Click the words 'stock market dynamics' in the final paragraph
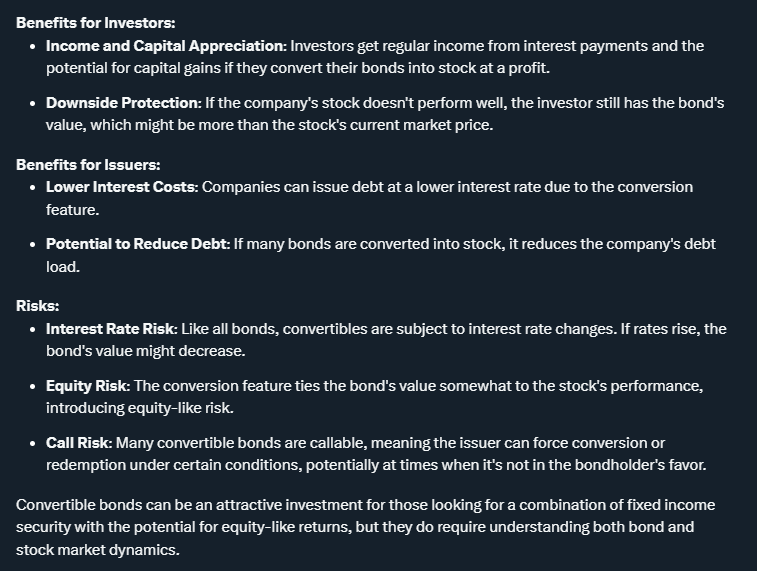 [96, 550]
